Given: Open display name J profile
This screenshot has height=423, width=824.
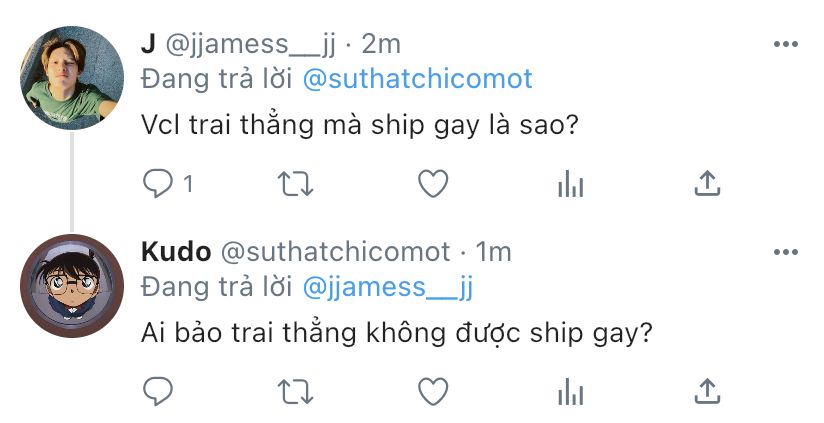Looking at the screenshot, I should click(x=148, y=44).
